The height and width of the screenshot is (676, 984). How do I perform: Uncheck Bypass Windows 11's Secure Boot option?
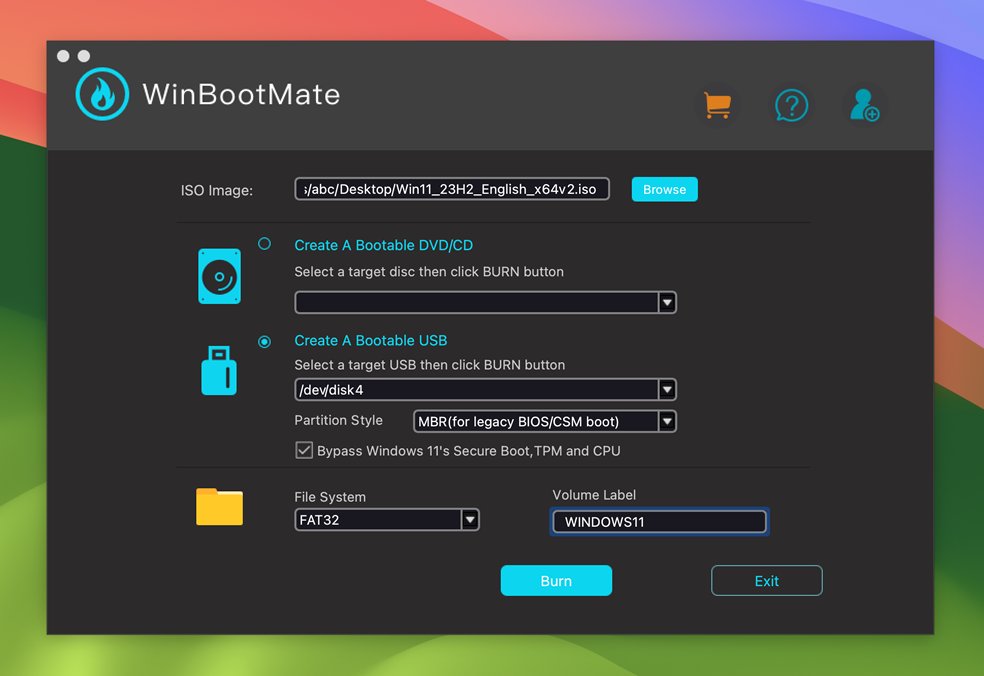tap(304, 450)
